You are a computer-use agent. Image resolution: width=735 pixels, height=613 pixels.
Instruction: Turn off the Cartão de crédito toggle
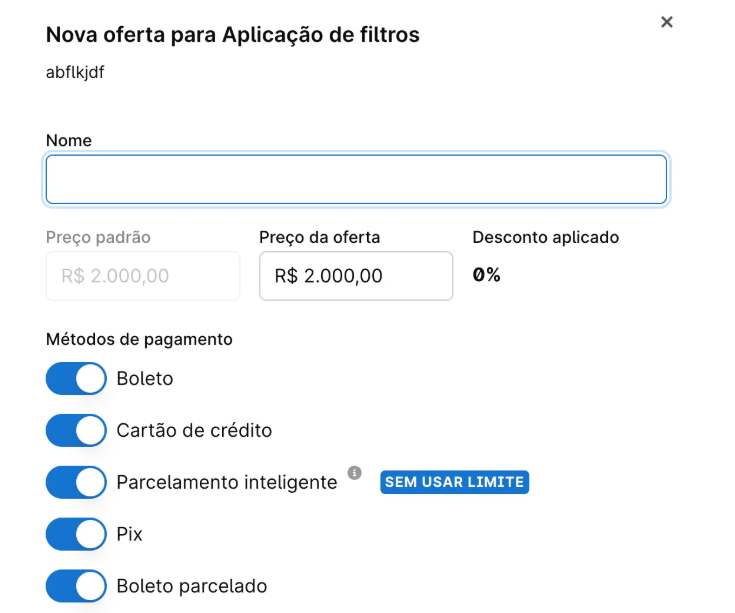tap(76, 431)
